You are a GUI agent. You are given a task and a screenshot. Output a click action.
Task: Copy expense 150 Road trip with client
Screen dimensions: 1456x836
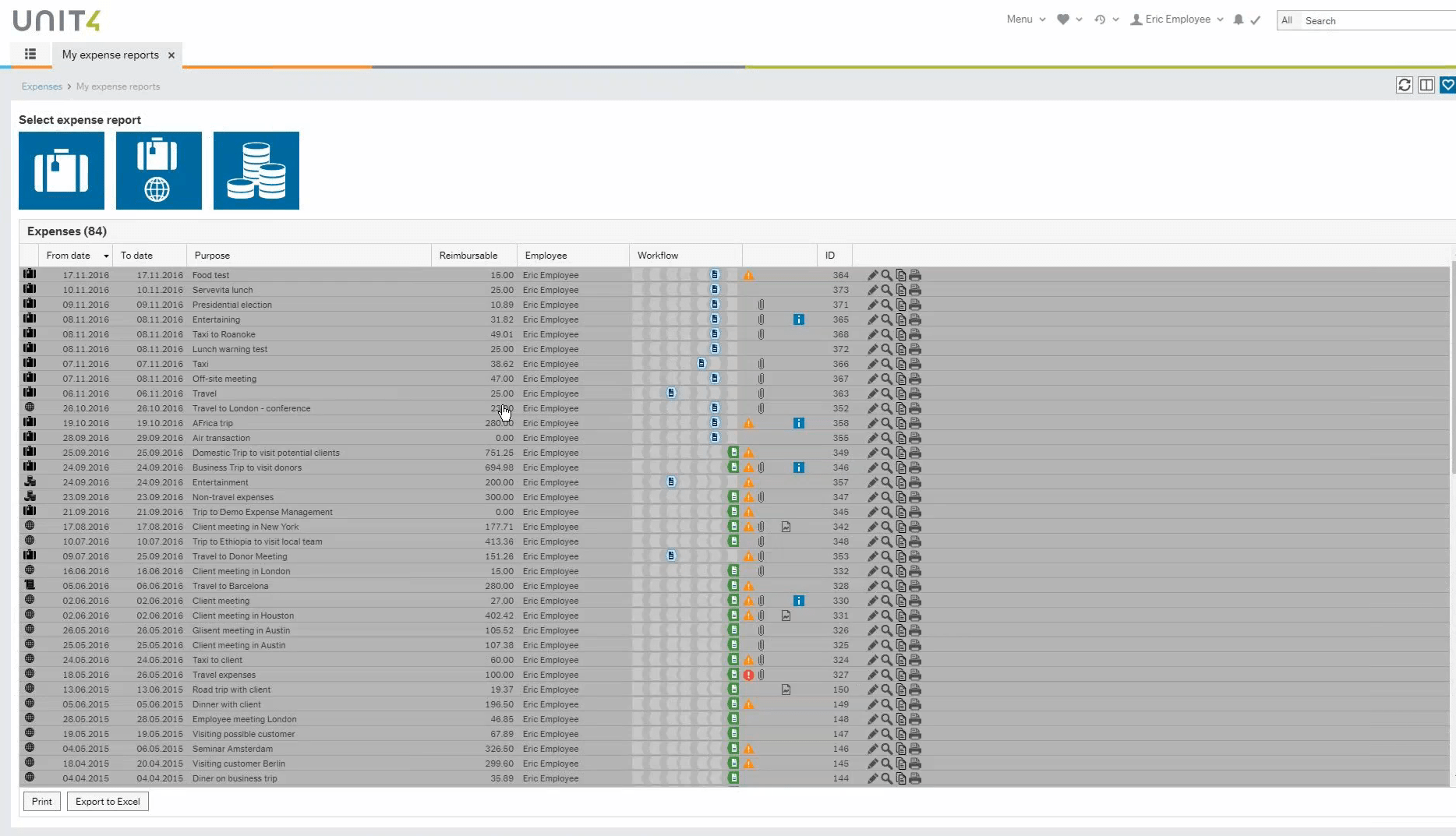pyautogui.click(x=901, y=690)
